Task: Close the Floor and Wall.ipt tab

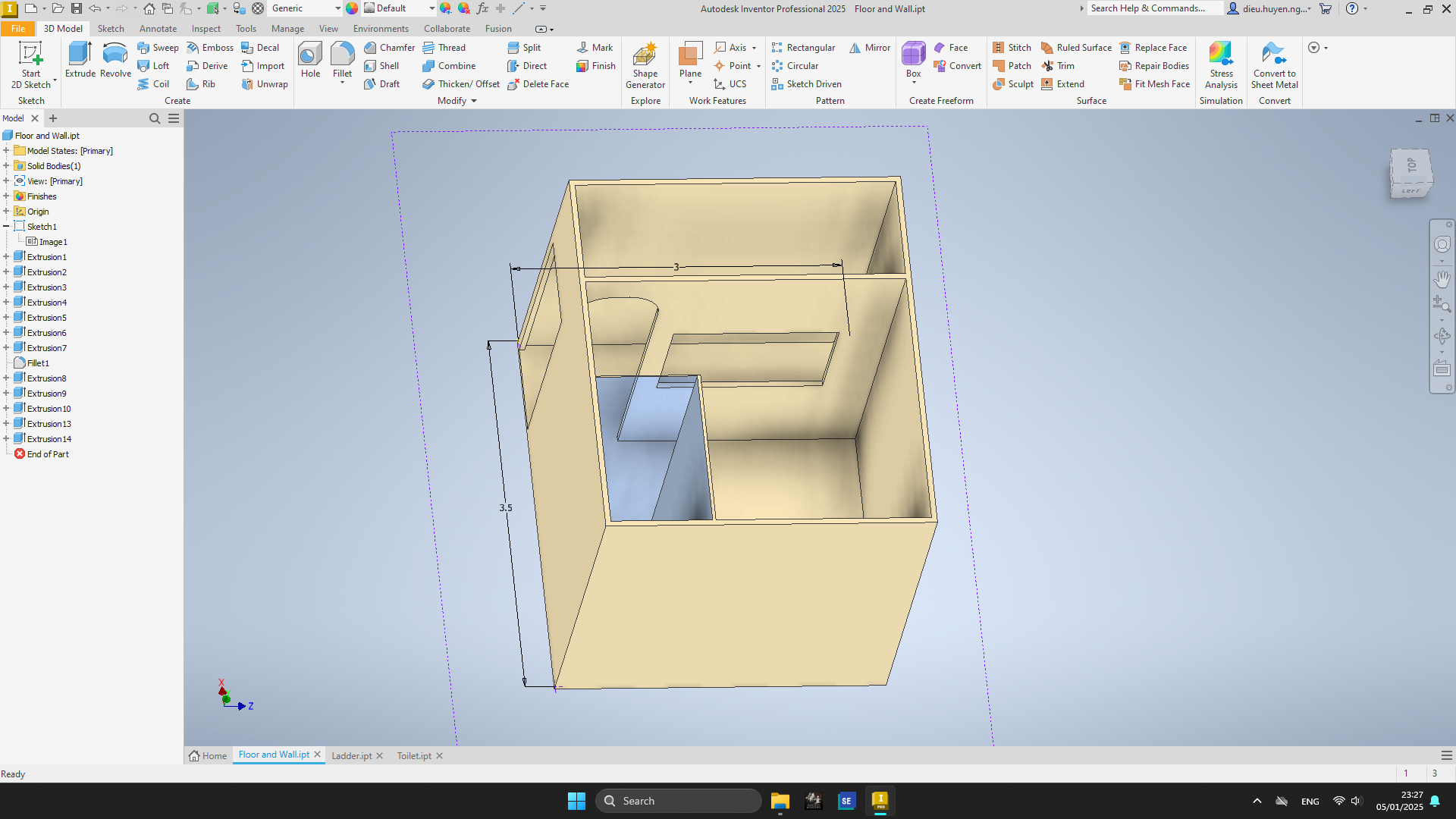Action: point(317,755)
